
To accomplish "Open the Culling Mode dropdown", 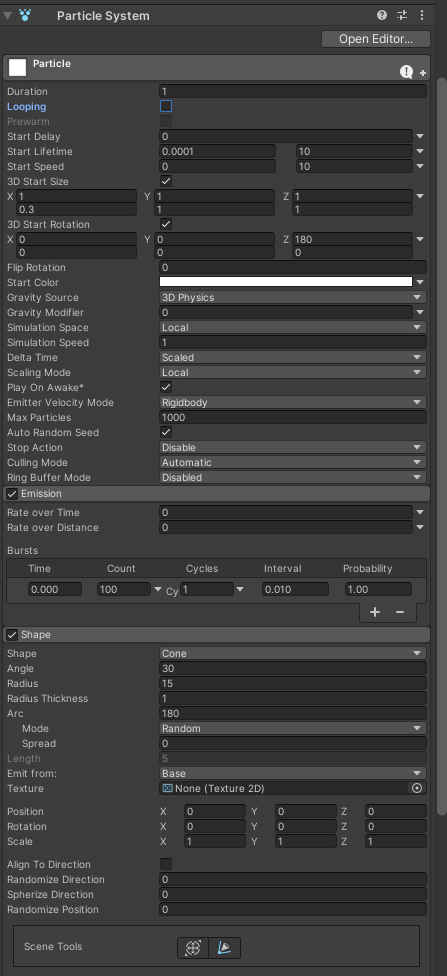I will (x=293, y=462).
